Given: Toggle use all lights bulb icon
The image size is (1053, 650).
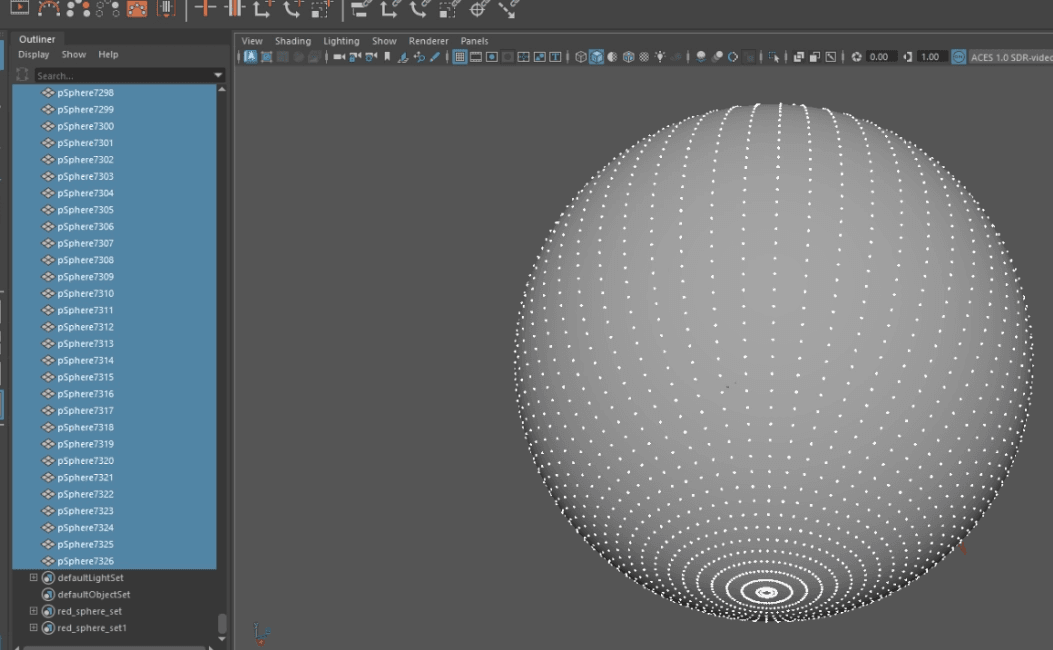Looking at the screenshot, I should [x=659, y=57].
